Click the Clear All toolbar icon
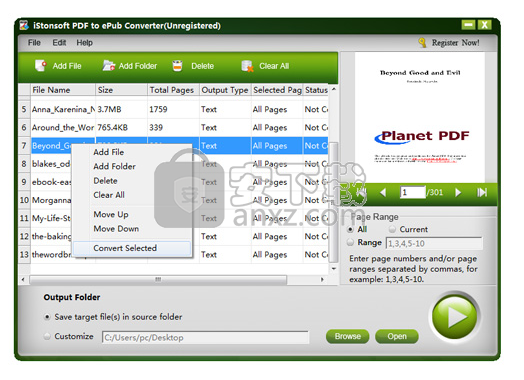Image resolution: width=524 pixels, height=380 pixels. pyautogui.click(x=247, y=66)
